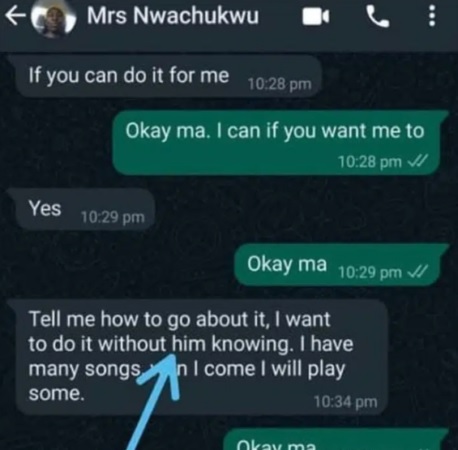This screenshot has width=458, height=450.
Task: Tap read receipt ticks on 10:29 pm message
Action: coord(418,273)
